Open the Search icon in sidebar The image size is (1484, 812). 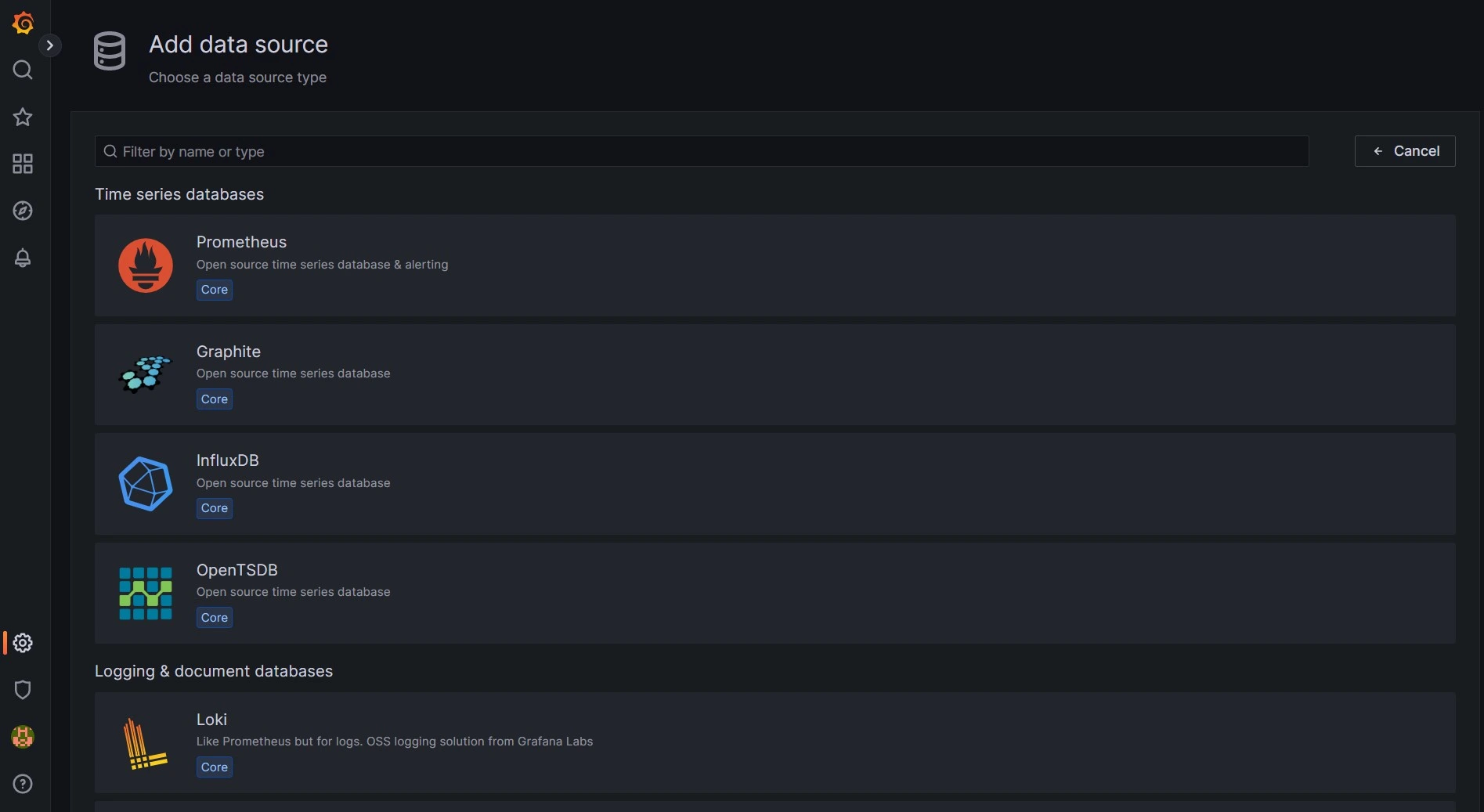(23, 70)
